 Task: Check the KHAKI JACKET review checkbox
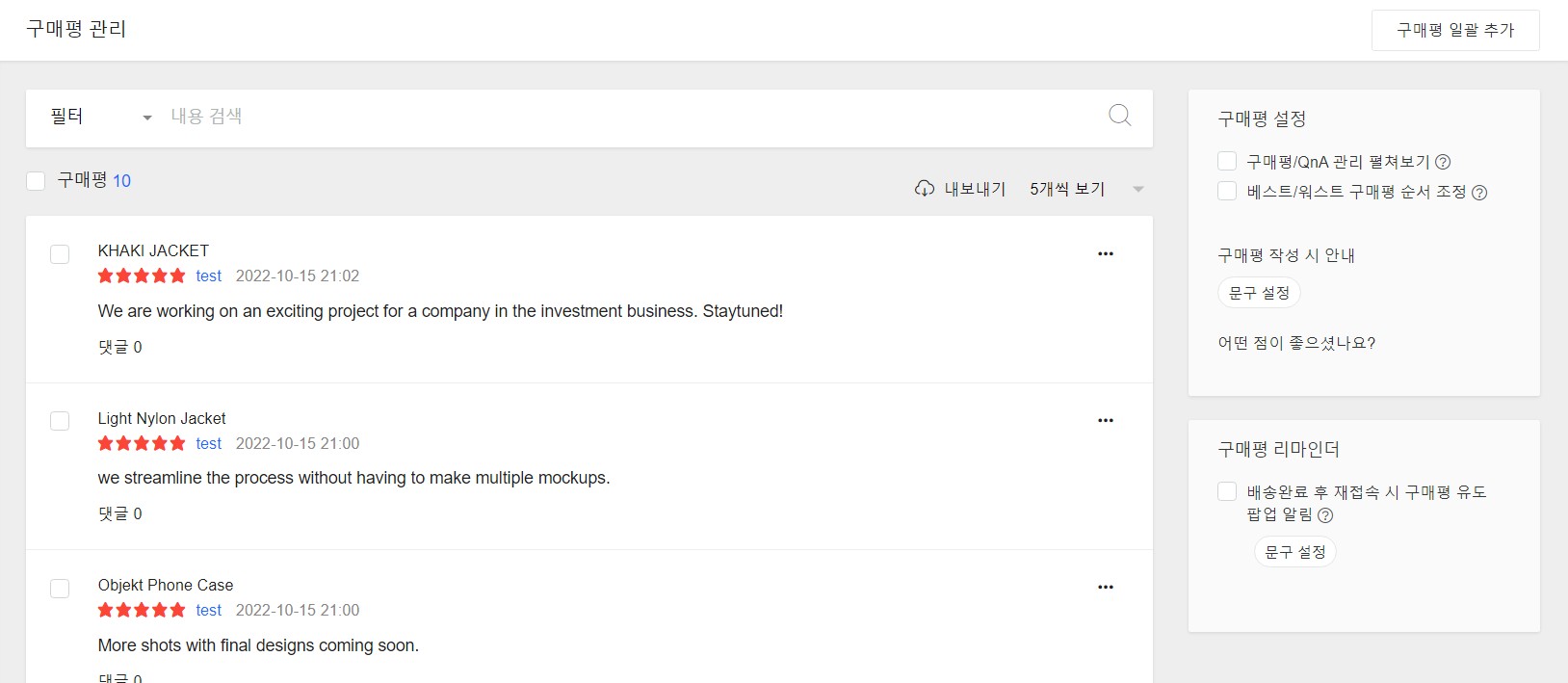(x=60, y=254)
